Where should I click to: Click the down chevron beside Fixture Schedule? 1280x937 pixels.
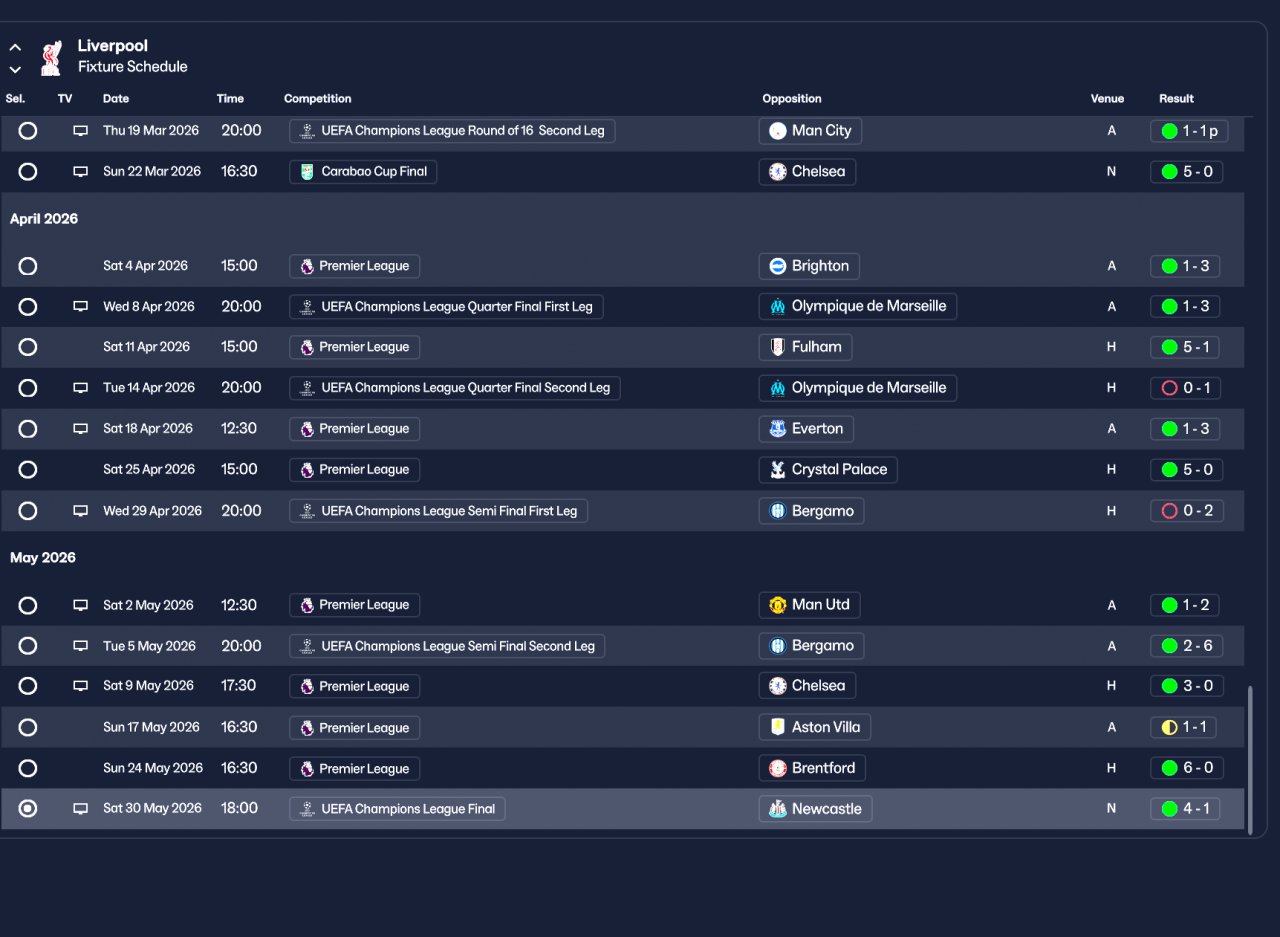tap(15, 69)
